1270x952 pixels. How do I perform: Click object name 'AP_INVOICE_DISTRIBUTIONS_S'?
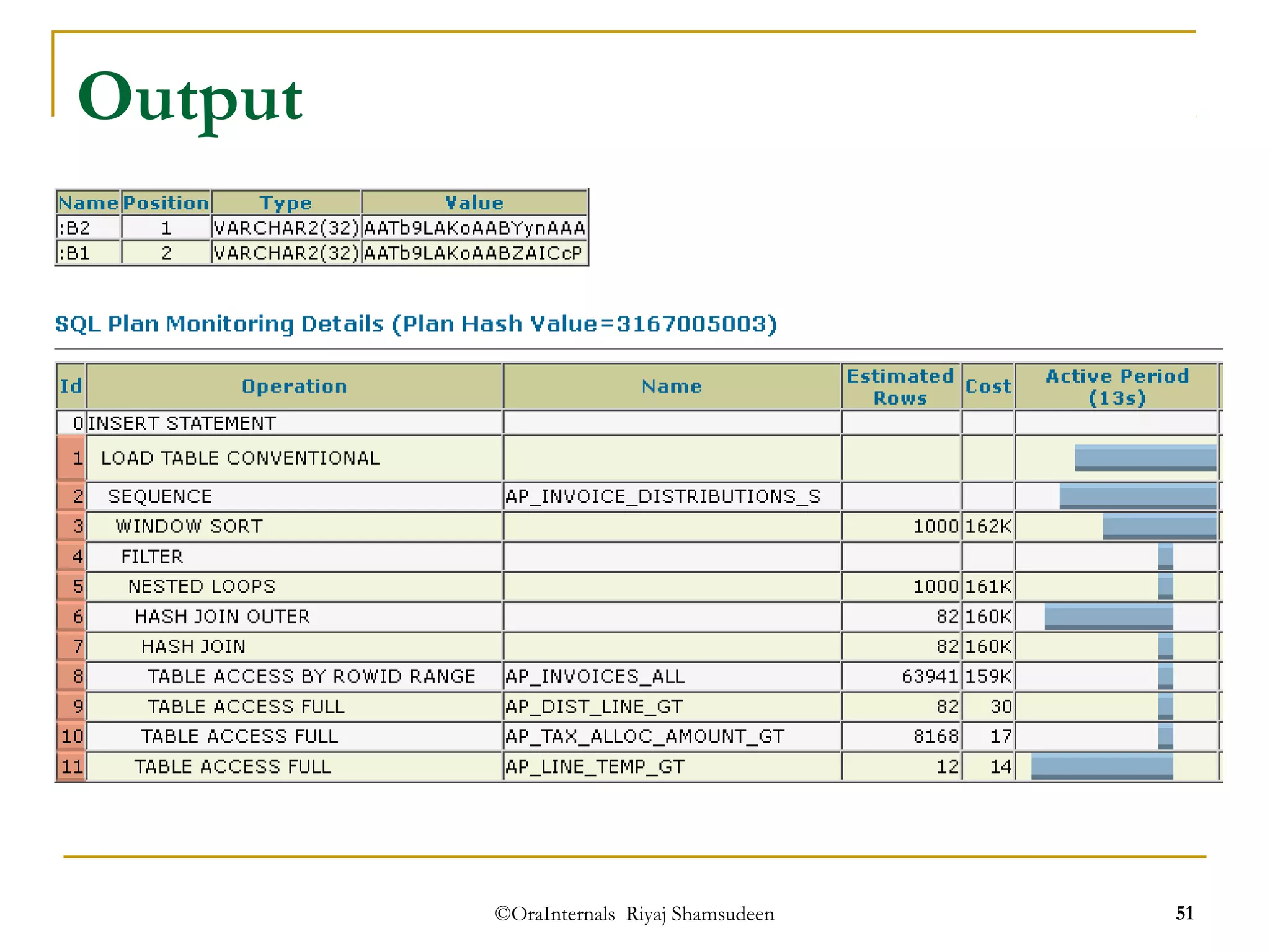click(x=663, y=496)
